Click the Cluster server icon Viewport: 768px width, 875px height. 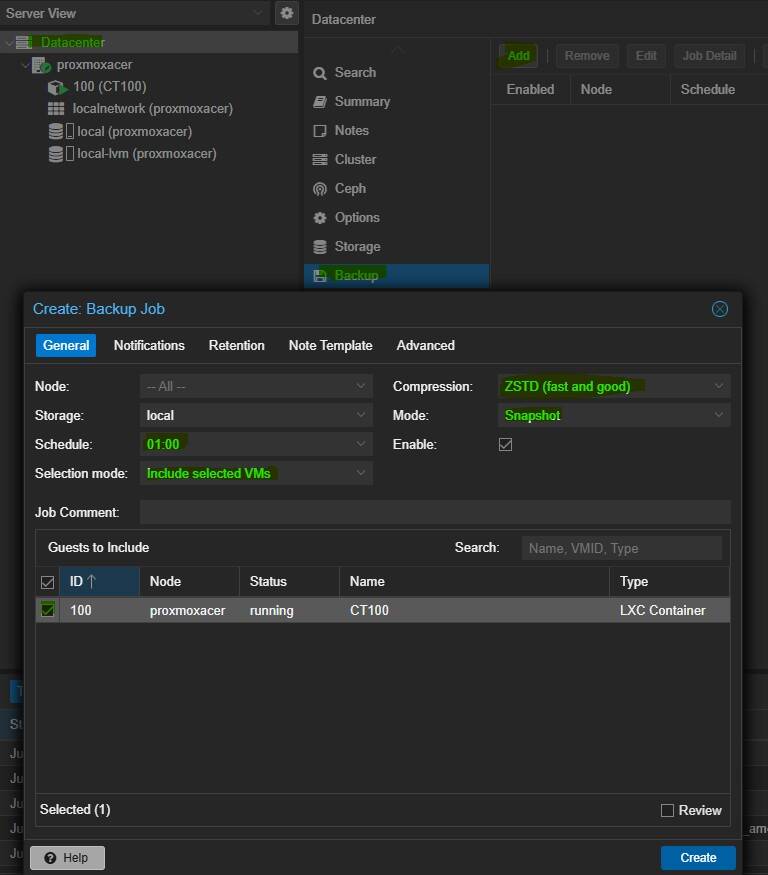click(320, 160)
